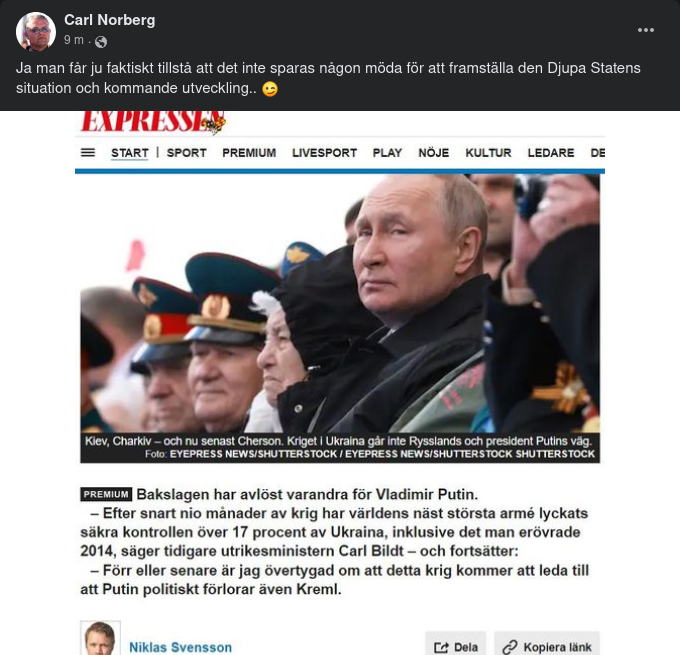680x655 pixels.
Task: Go to the LEDARE section
Action: (551, 153)
